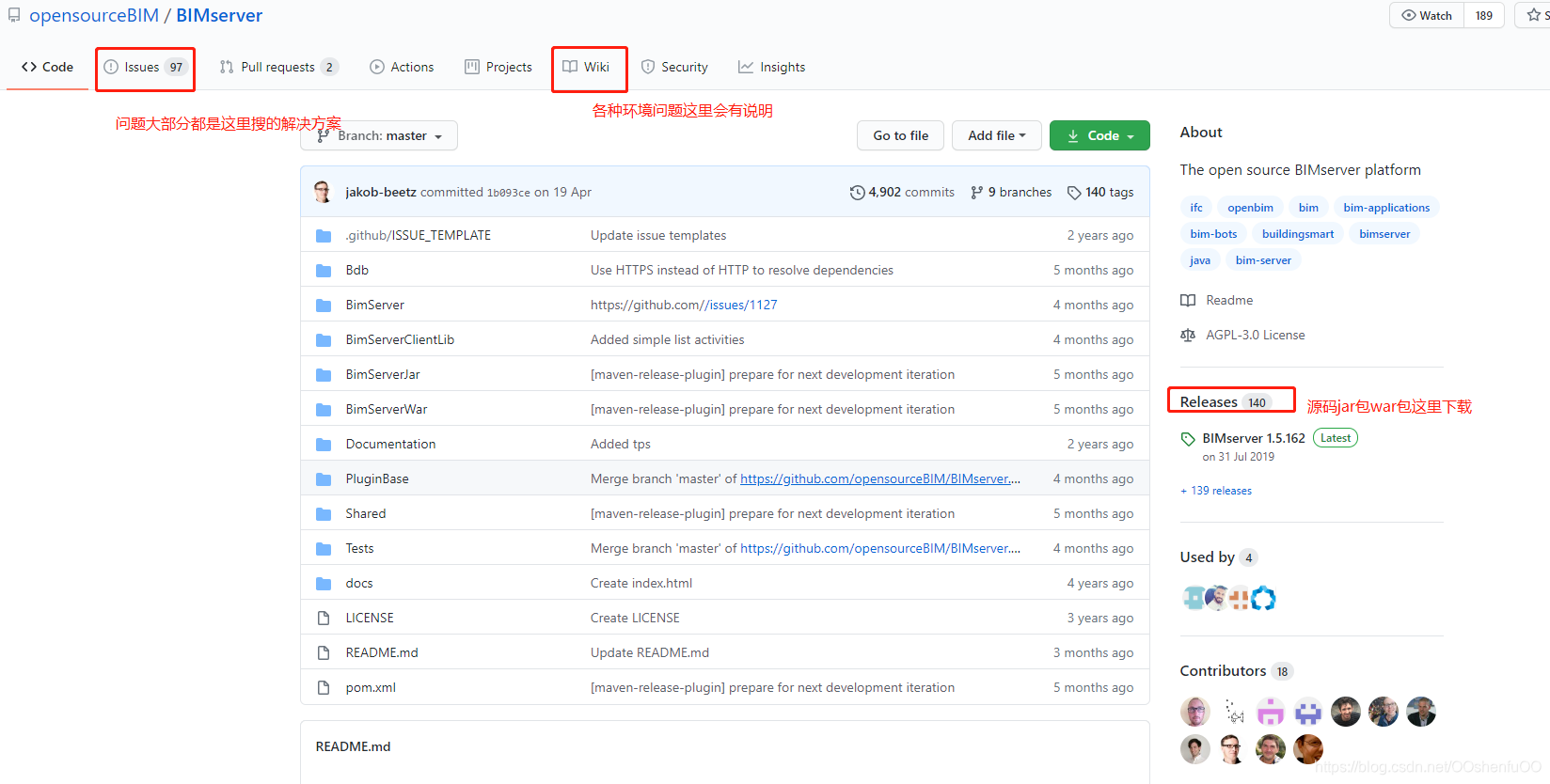
Task: Select the buildingsmart topic tag
Action: tap(1298, 234)
